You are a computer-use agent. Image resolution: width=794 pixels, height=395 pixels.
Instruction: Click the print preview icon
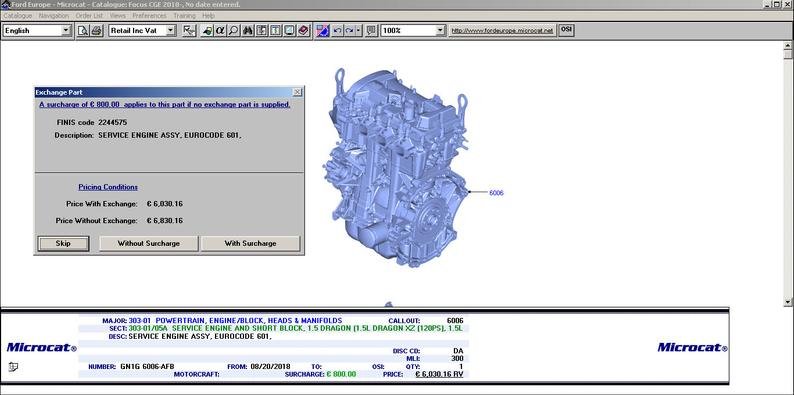pyautogui.click(x=83, y=31)
